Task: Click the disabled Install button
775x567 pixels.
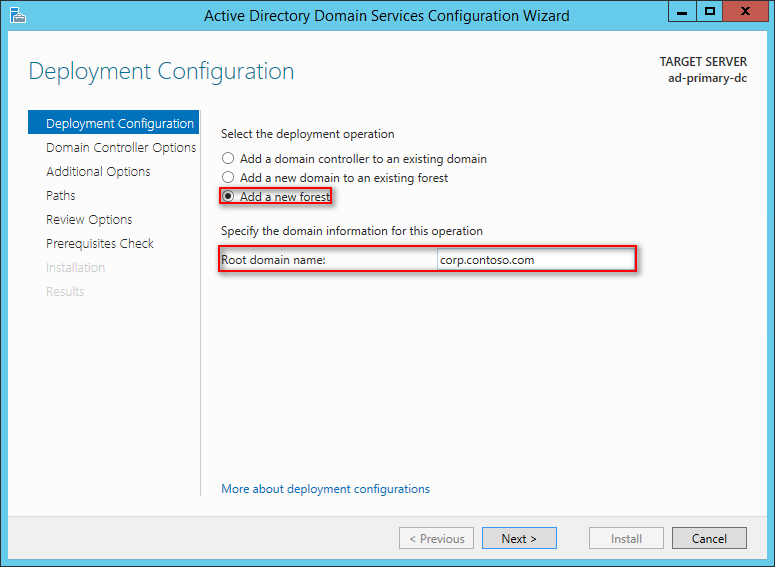Action: click(x=626, y=538)
